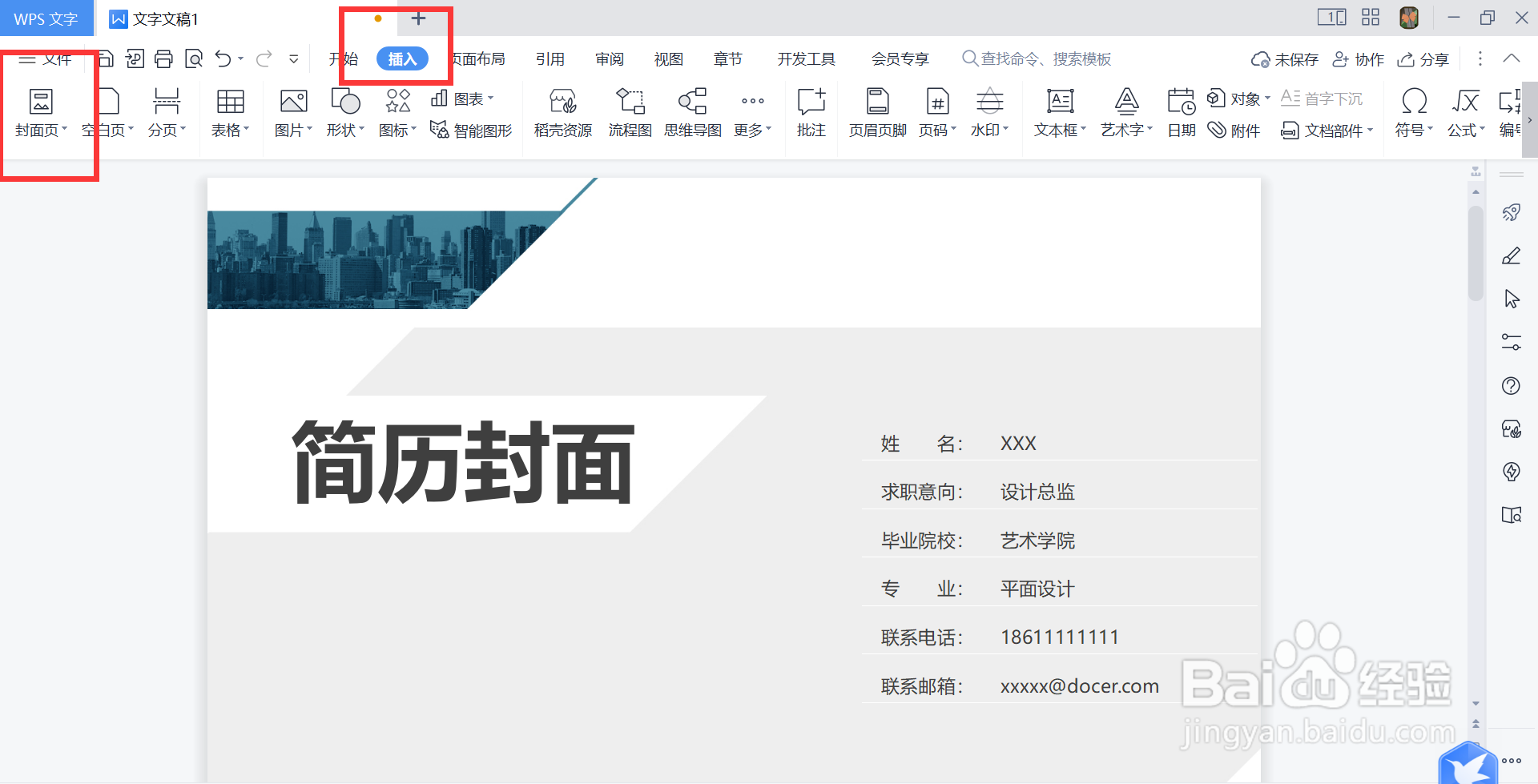Viewport: 1538px width, 784px height.
Task: Open the 会员专享 member exclusive tab
Action: (900, 58)
